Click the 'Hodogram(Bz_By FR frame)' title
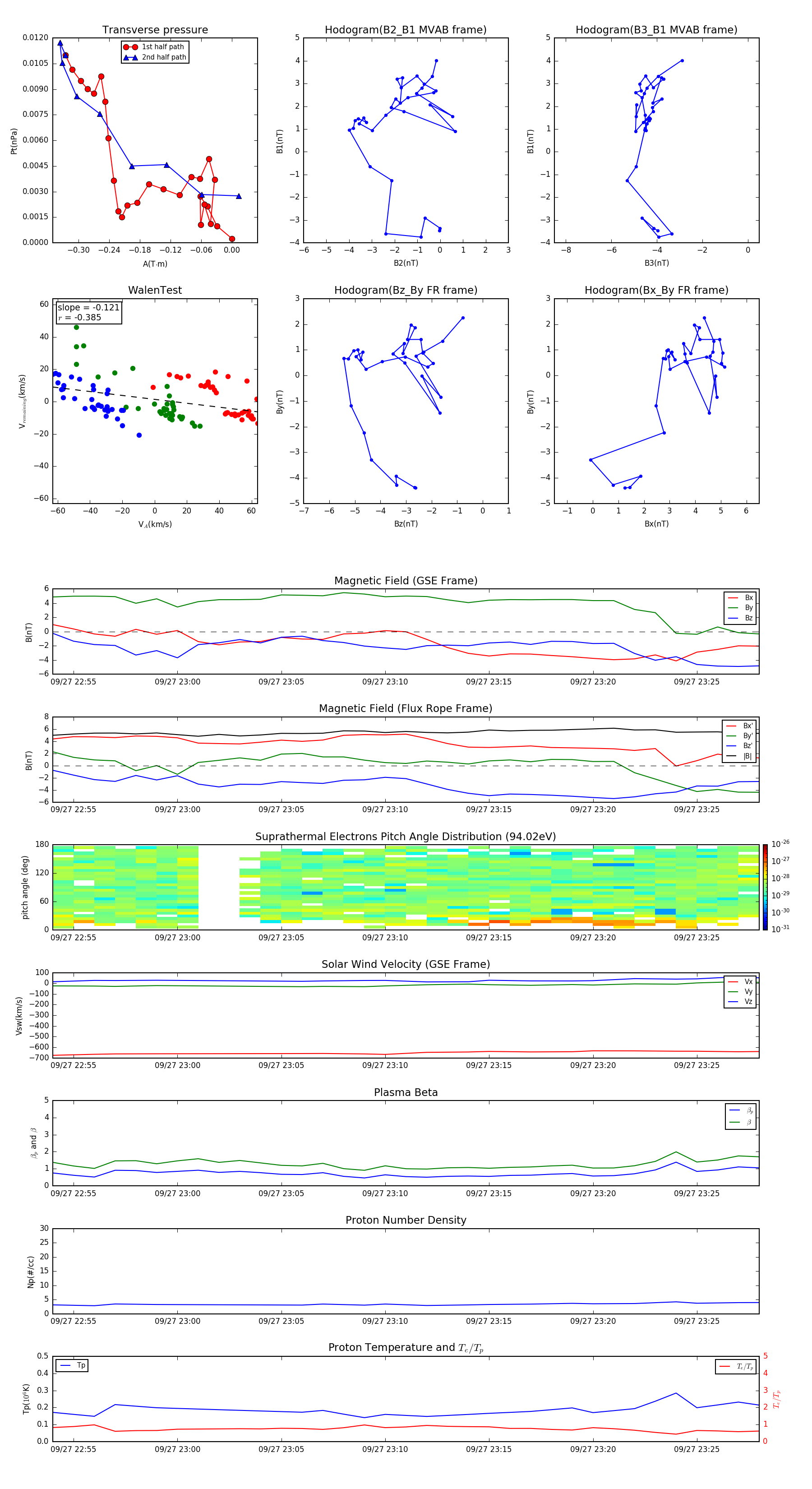 406,290
